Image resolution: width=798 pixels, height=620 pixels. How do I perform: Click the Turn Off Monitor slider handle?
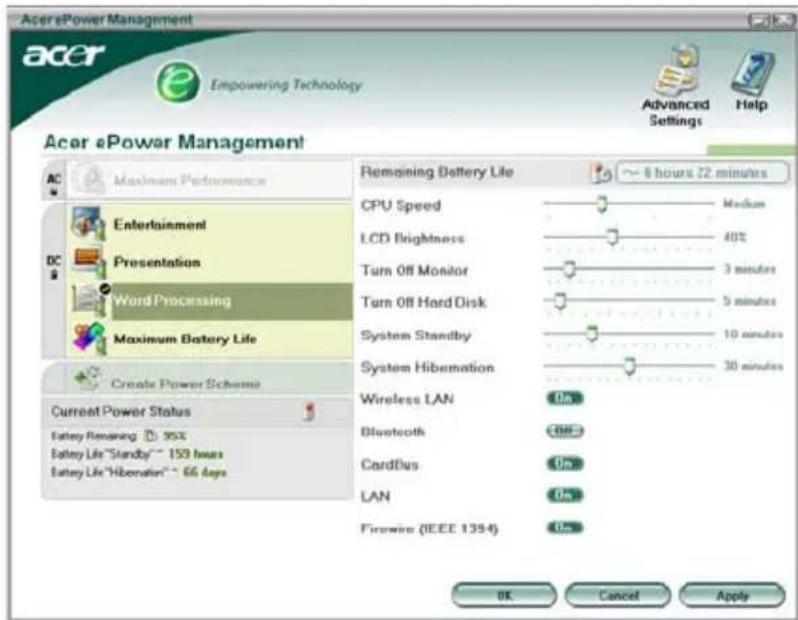coord(569,269)
